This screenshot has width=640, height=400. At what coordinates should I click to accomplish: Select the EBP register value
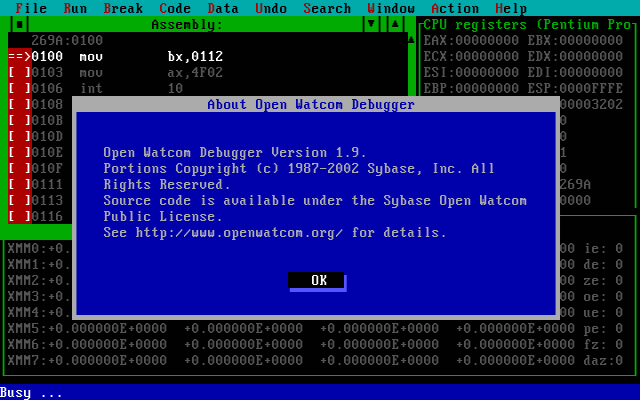pos(487,88)
